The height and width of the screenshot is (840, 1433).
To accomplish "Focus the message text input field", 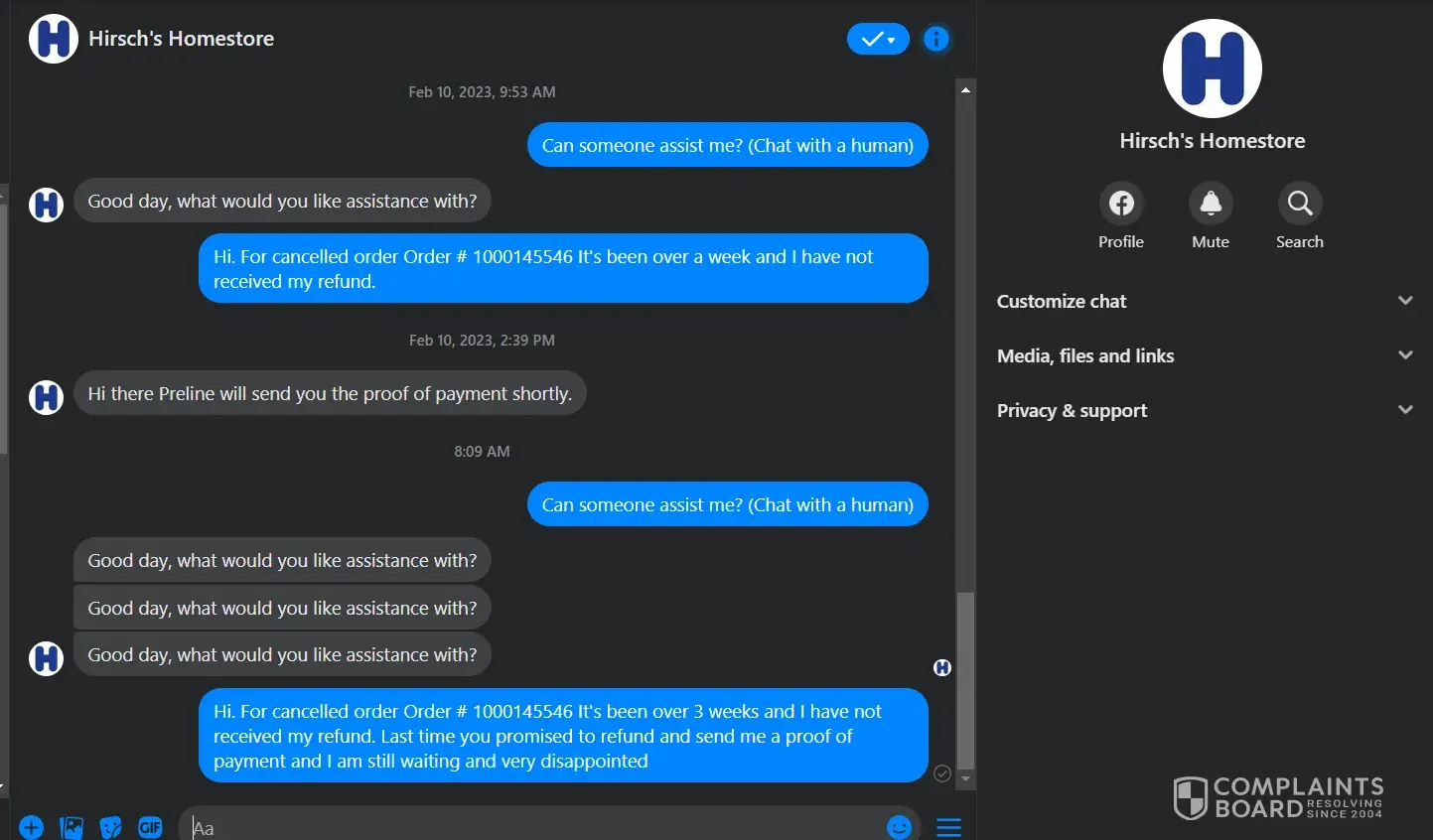I will [536, 827].
